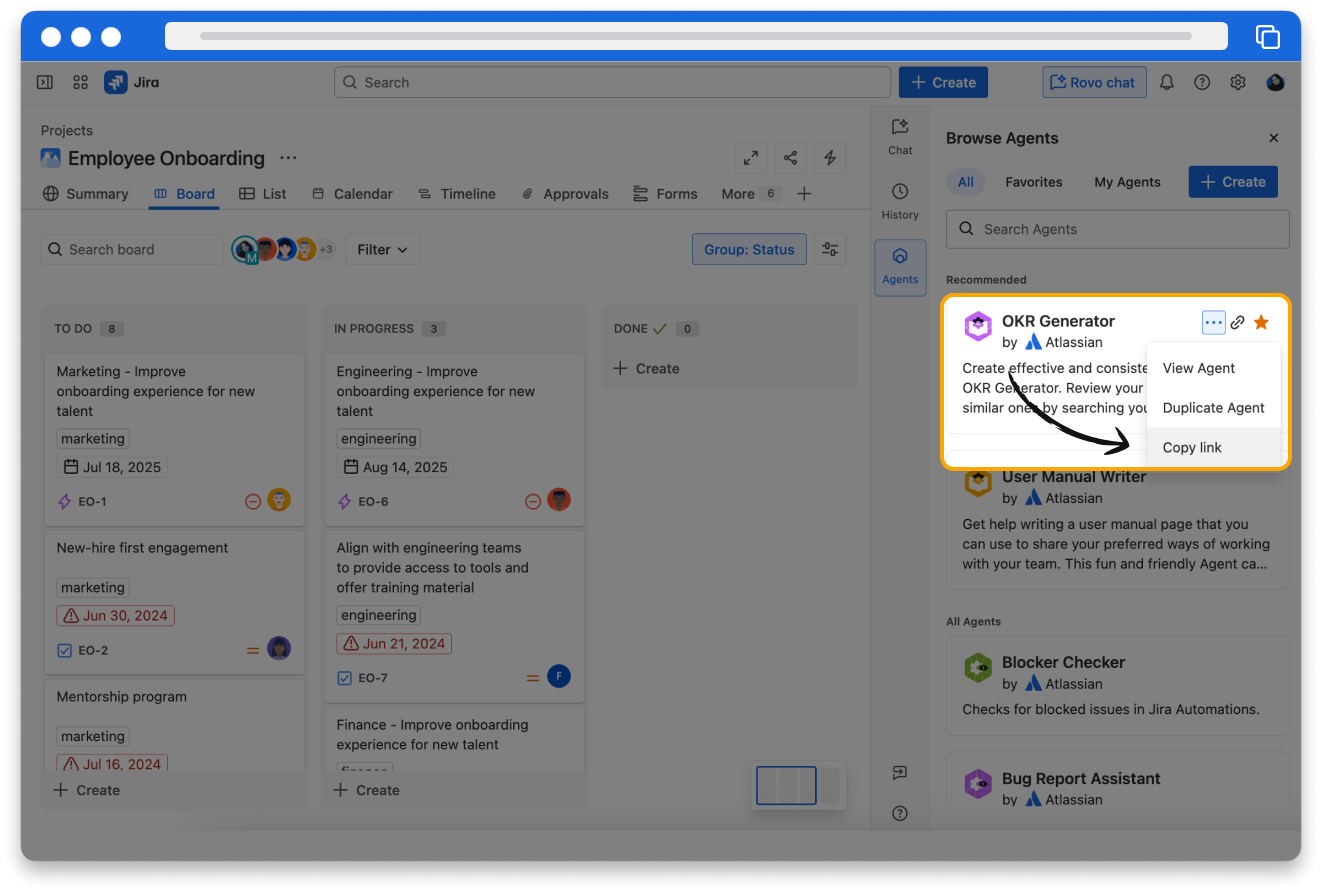Unfavorite OKR Generator with star icon

1261,322
